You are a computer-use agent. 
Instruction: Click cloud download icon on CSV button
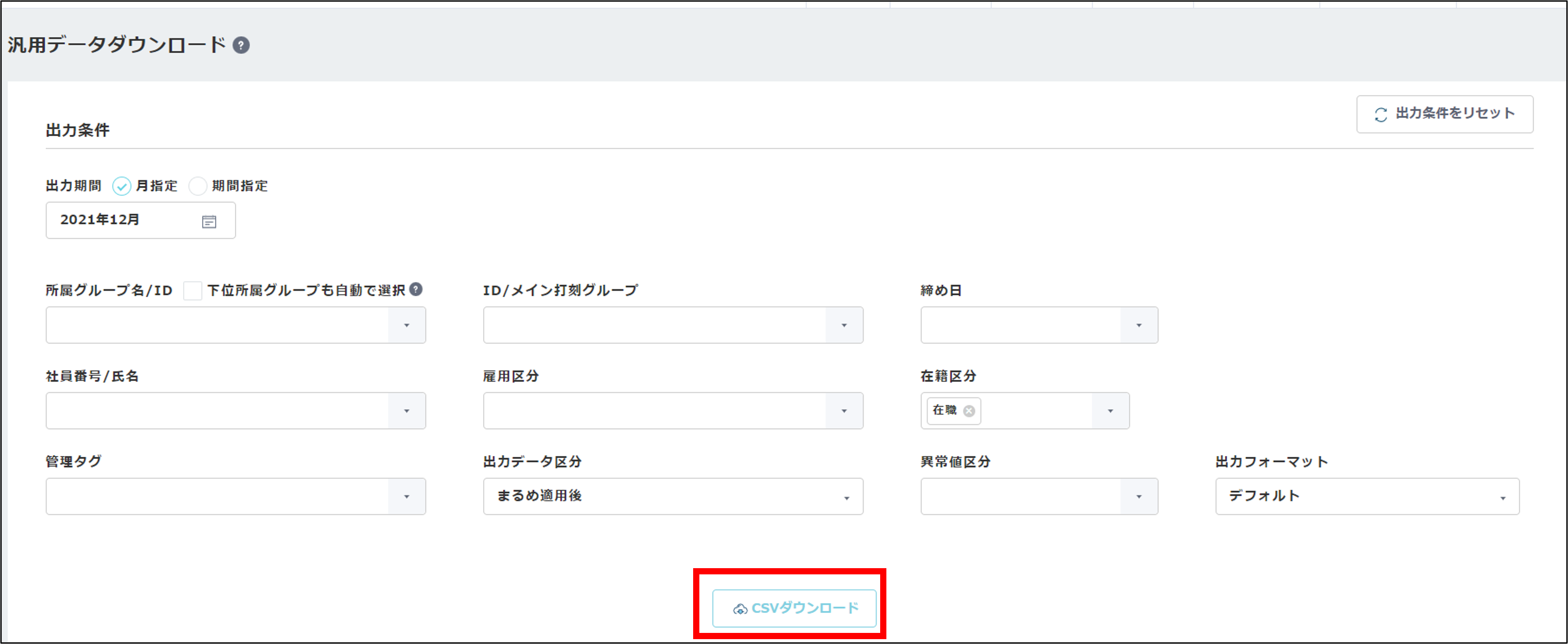coord(740,609)
